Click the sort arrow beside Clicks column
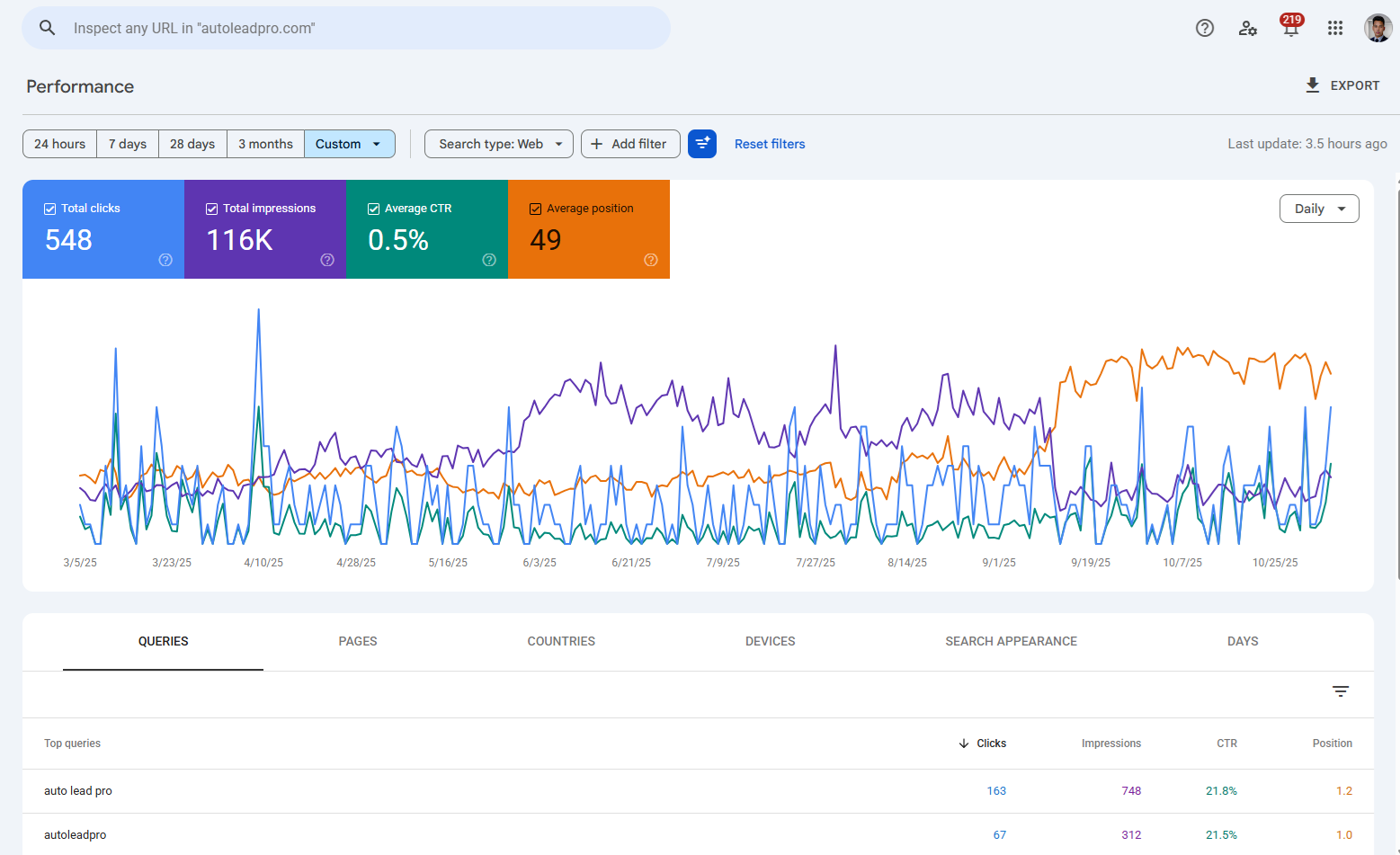 (x=964, y=744)
